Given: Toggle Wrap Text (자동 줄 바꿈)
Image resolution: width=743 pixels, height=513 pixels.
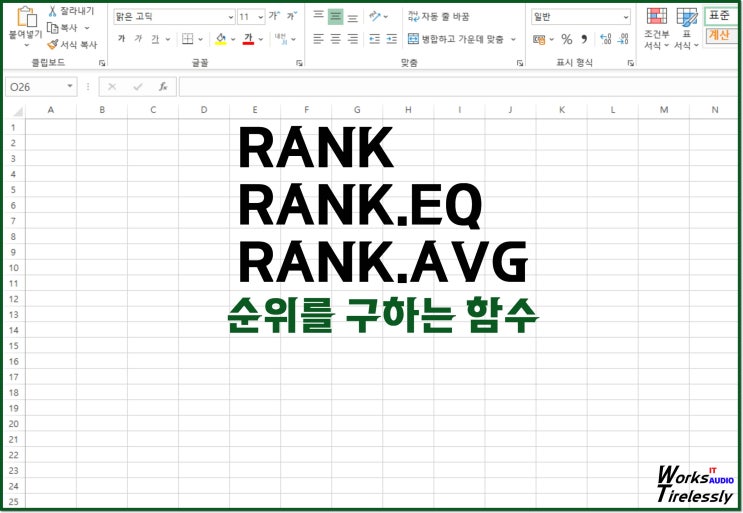Looking at the screenshot, I should (x=438, y=17).
